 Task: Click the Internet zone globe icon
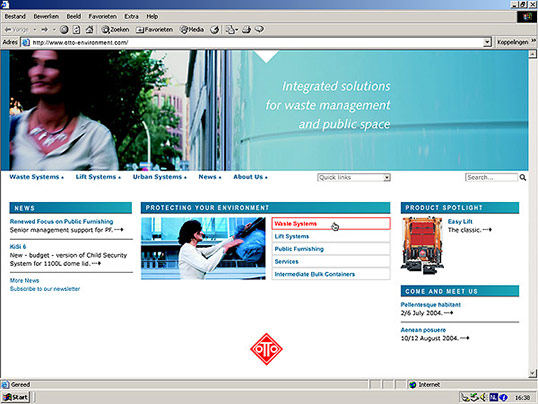413,385
